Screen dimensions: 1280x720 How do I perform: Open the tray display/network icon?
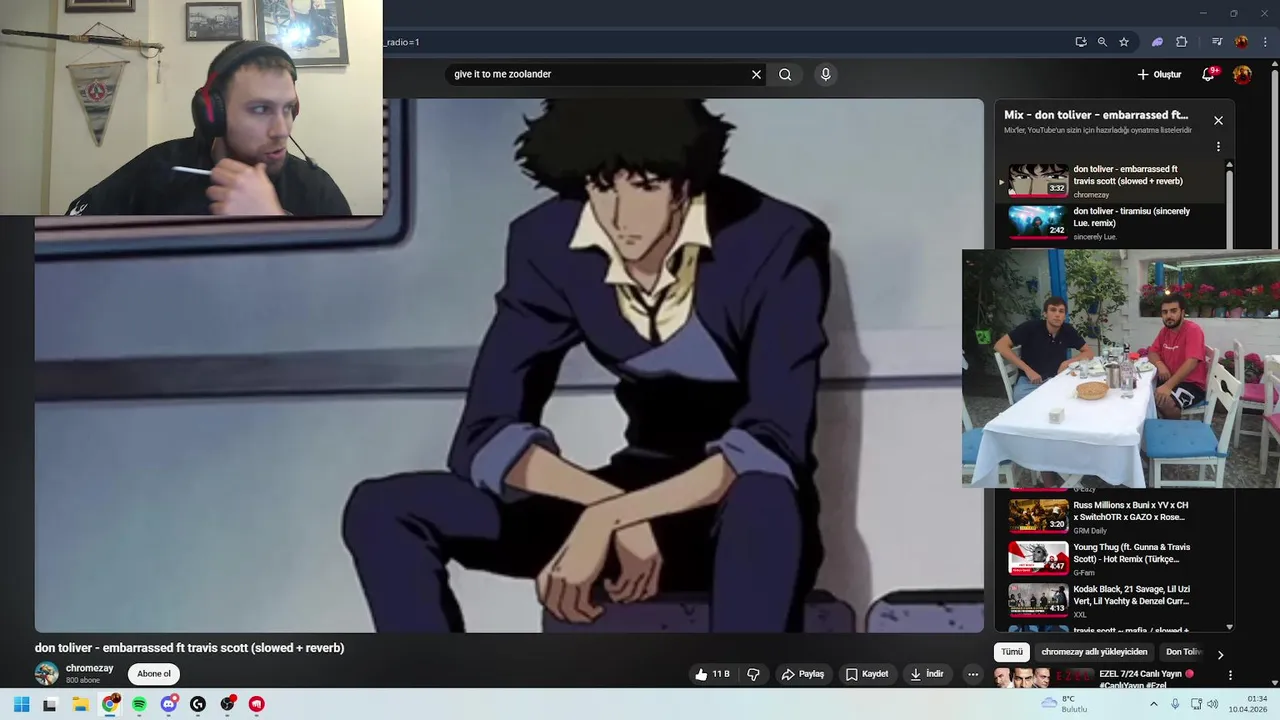[1196, 704]
